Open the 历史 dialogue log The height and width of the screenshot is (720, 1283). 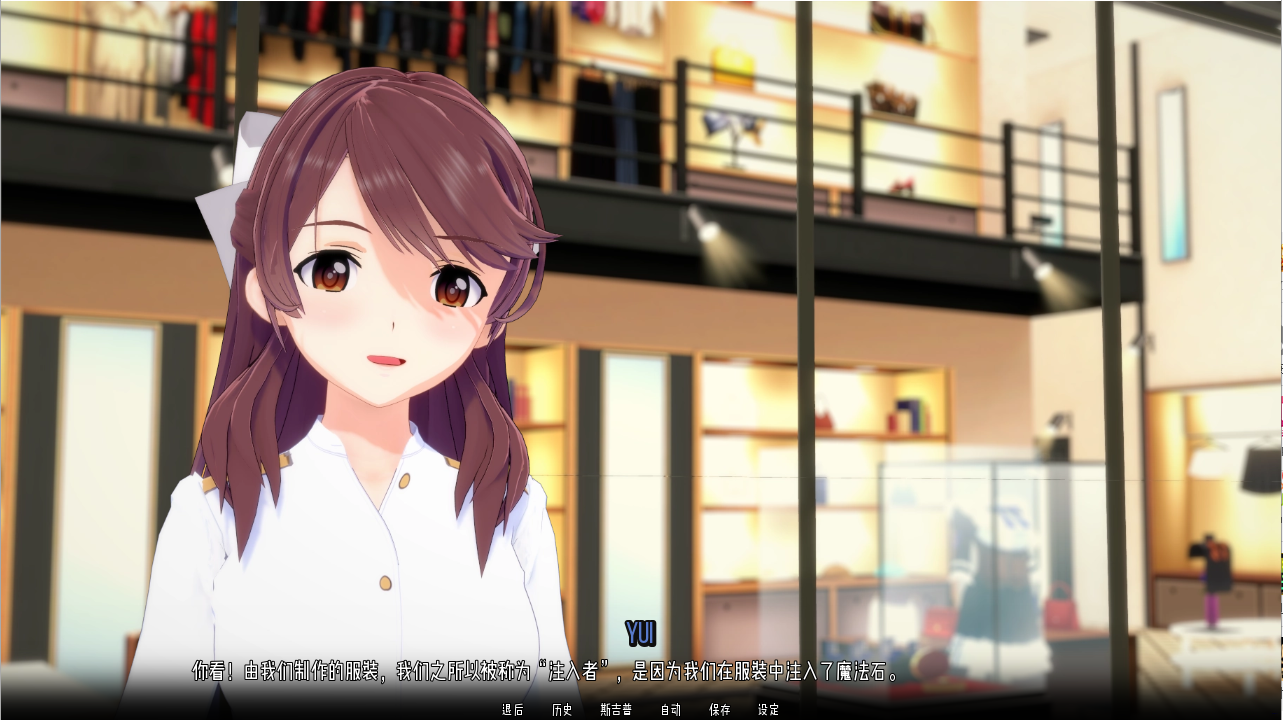point(562,710)
